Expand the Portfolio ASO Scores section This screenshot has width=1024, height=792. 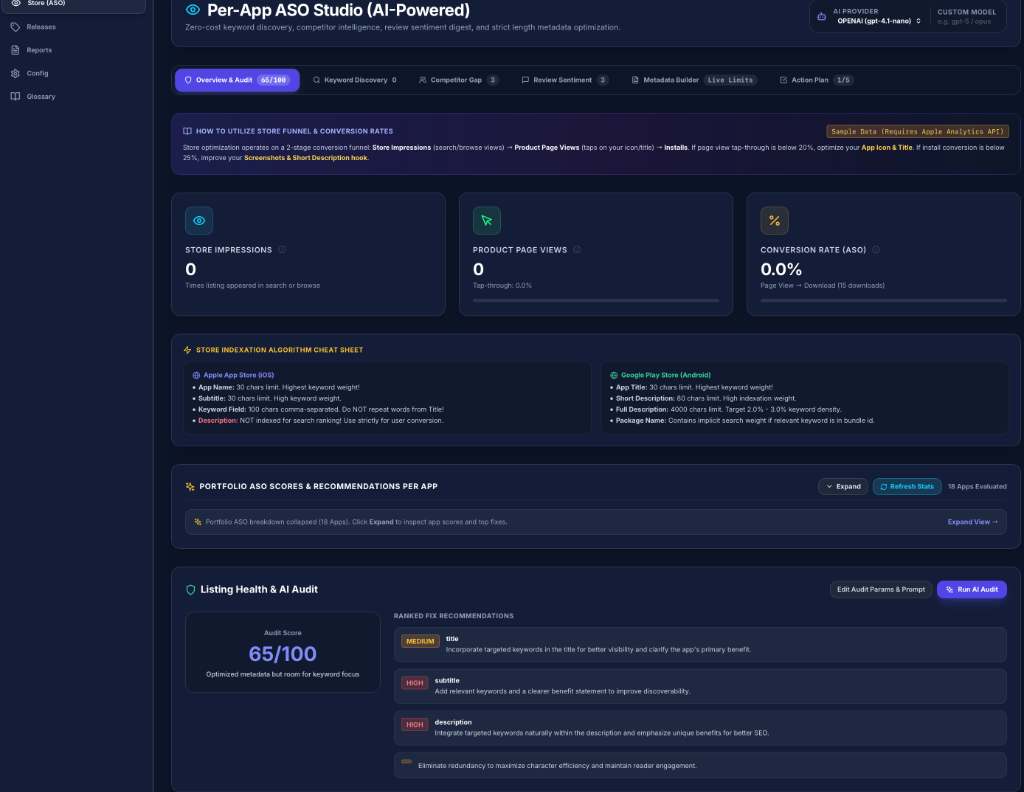point(843,486)
